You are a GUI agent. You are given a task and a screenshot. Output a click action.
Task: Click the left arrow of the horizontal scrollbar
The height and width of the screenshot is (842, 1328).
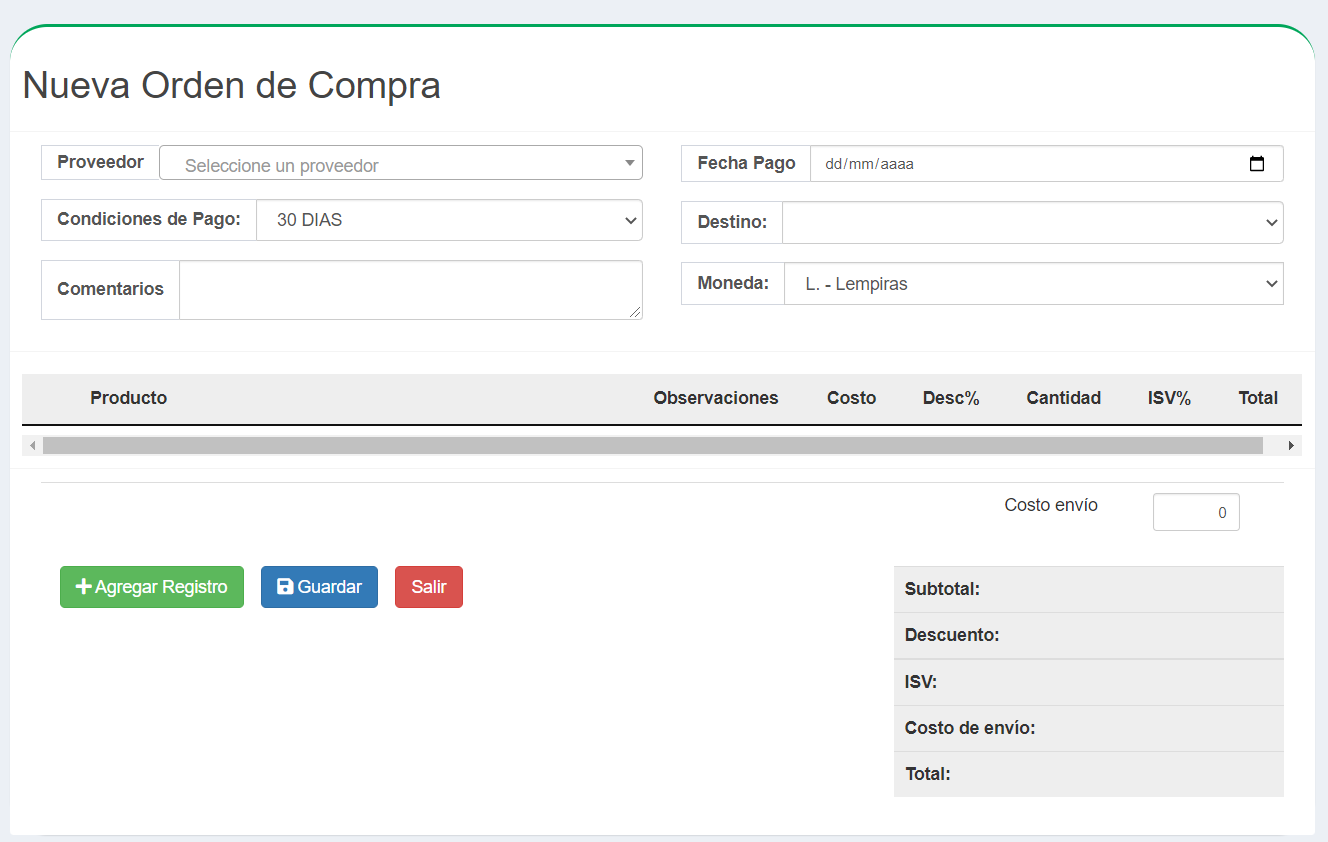33,444
